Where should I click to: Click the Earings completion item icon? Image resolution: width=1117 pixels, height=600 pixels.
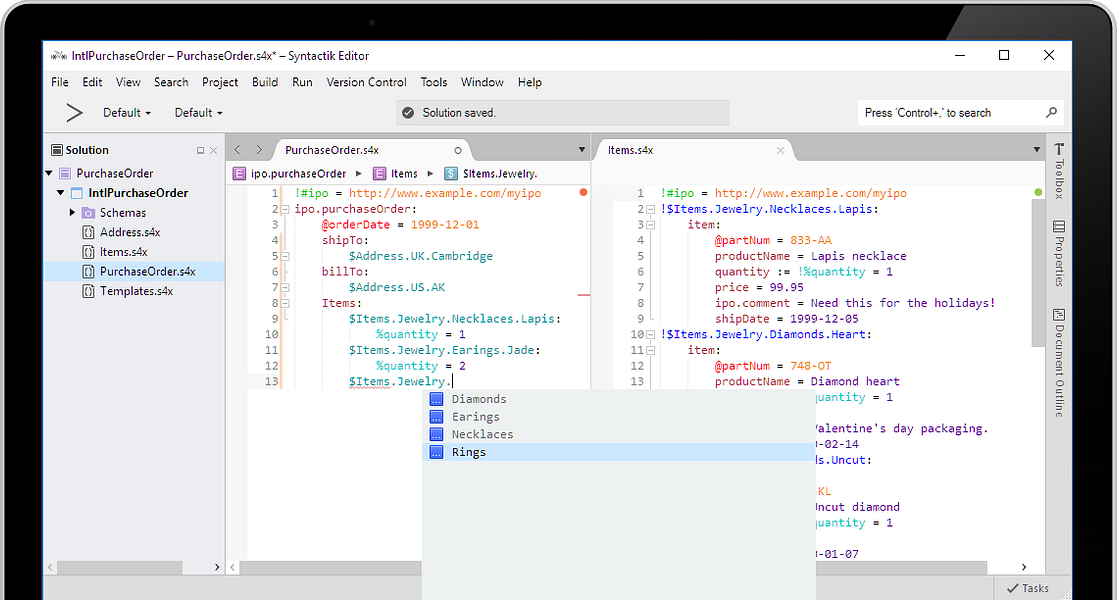tap(437, 417)
